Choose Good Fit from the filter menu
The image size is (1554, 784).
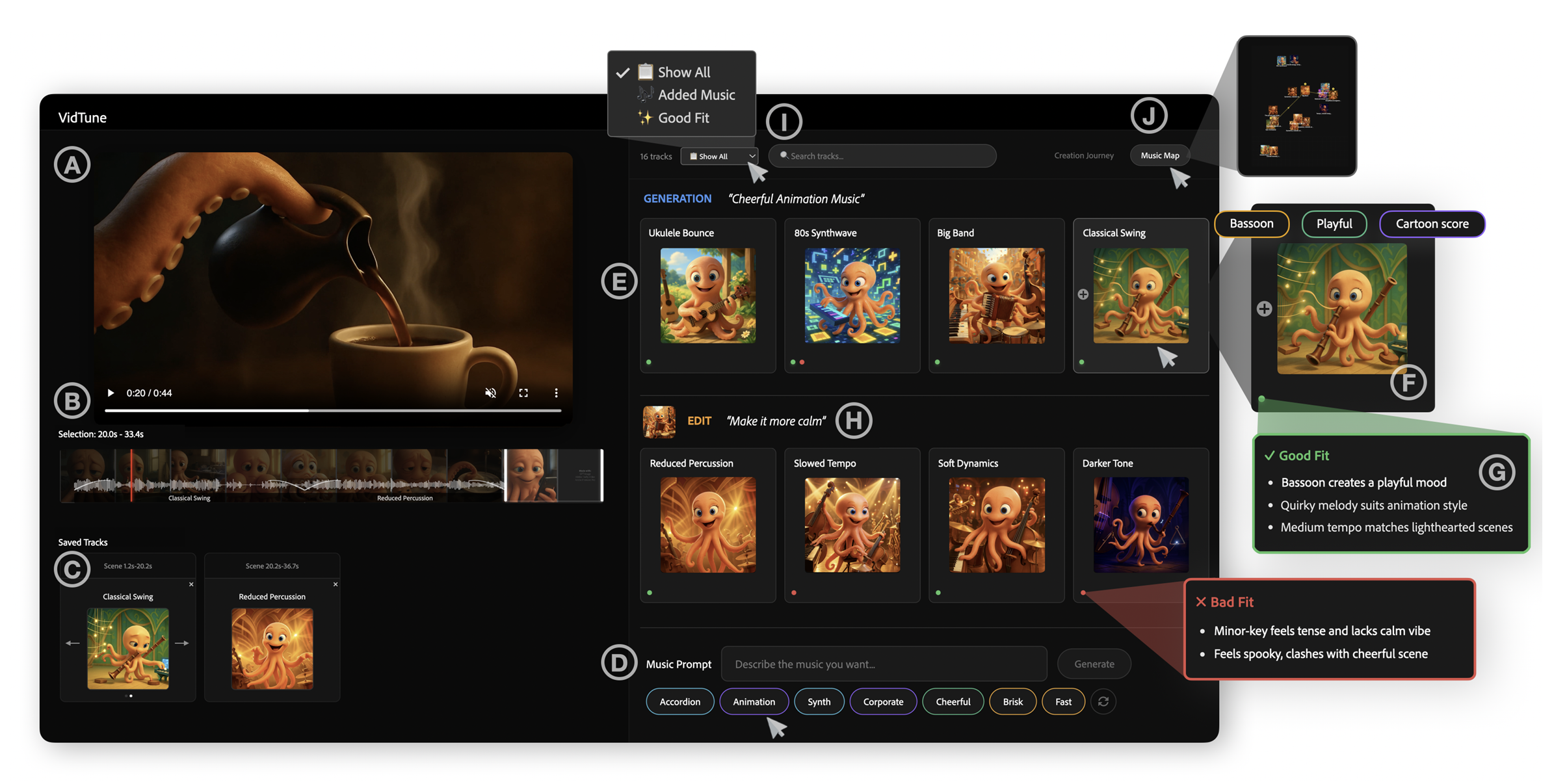click(x=683, y=118)
